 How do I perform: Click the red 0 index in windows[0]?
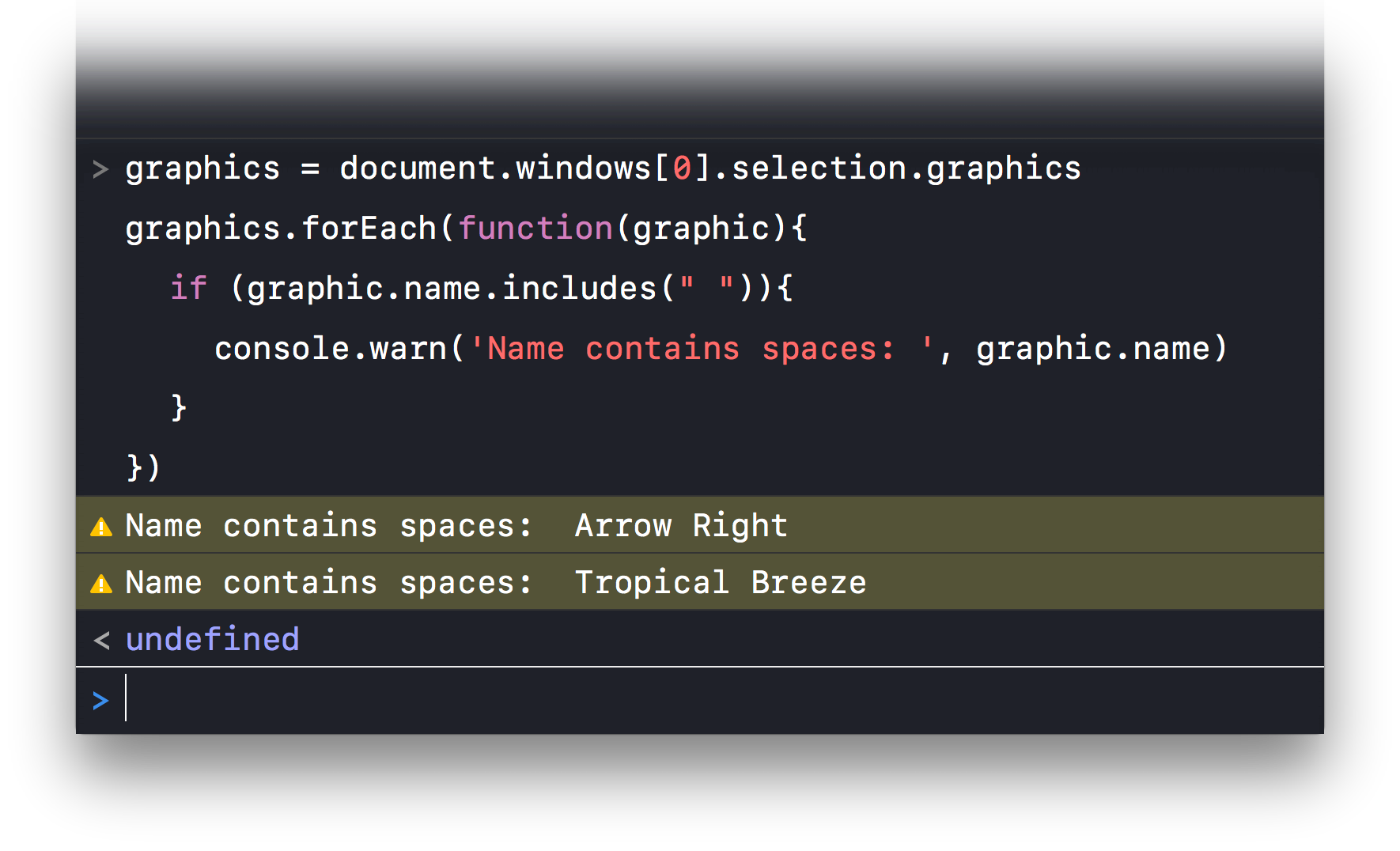pos(682,168)
